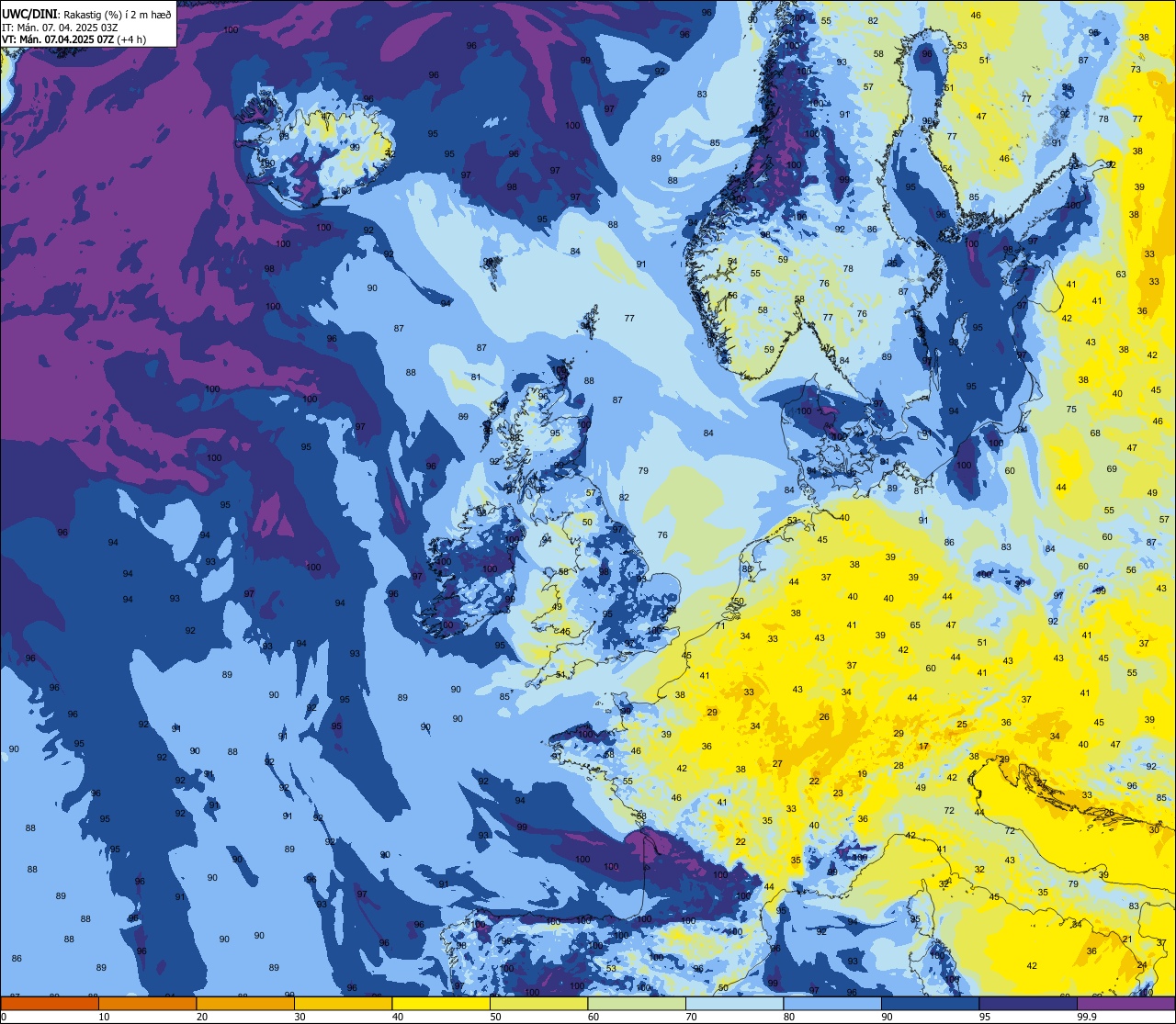Click the 40–50% bright yellow legend swatch

441,1003
